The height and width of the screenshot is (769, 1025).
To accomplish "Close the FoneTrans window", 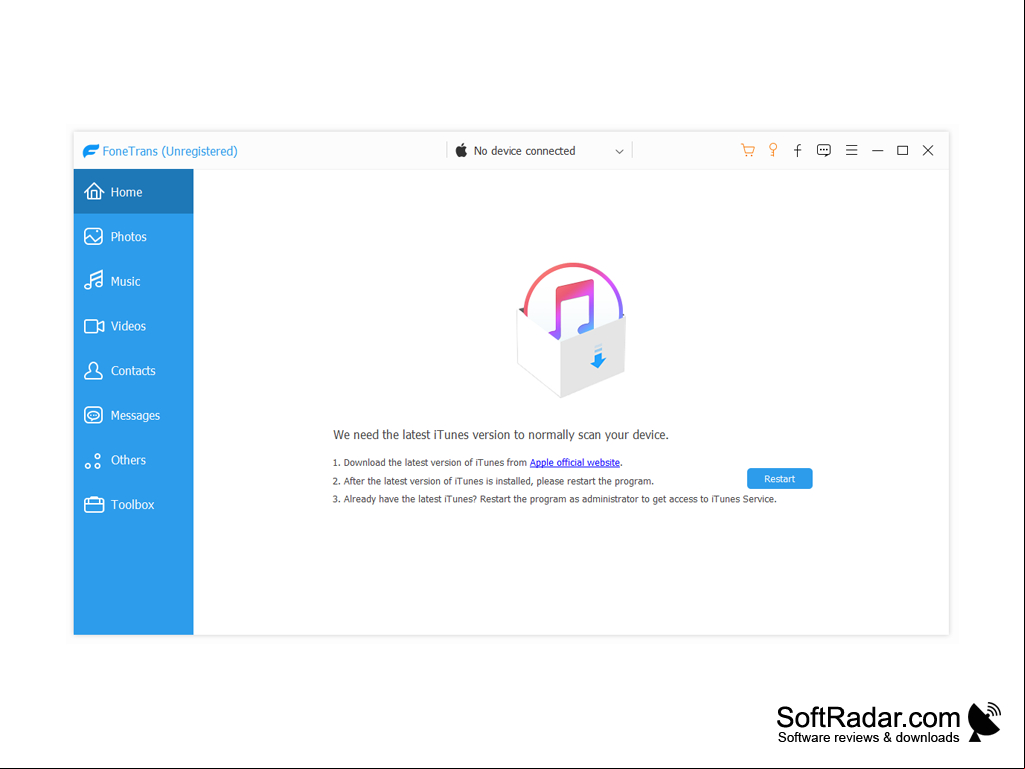I will pos(928,150).
